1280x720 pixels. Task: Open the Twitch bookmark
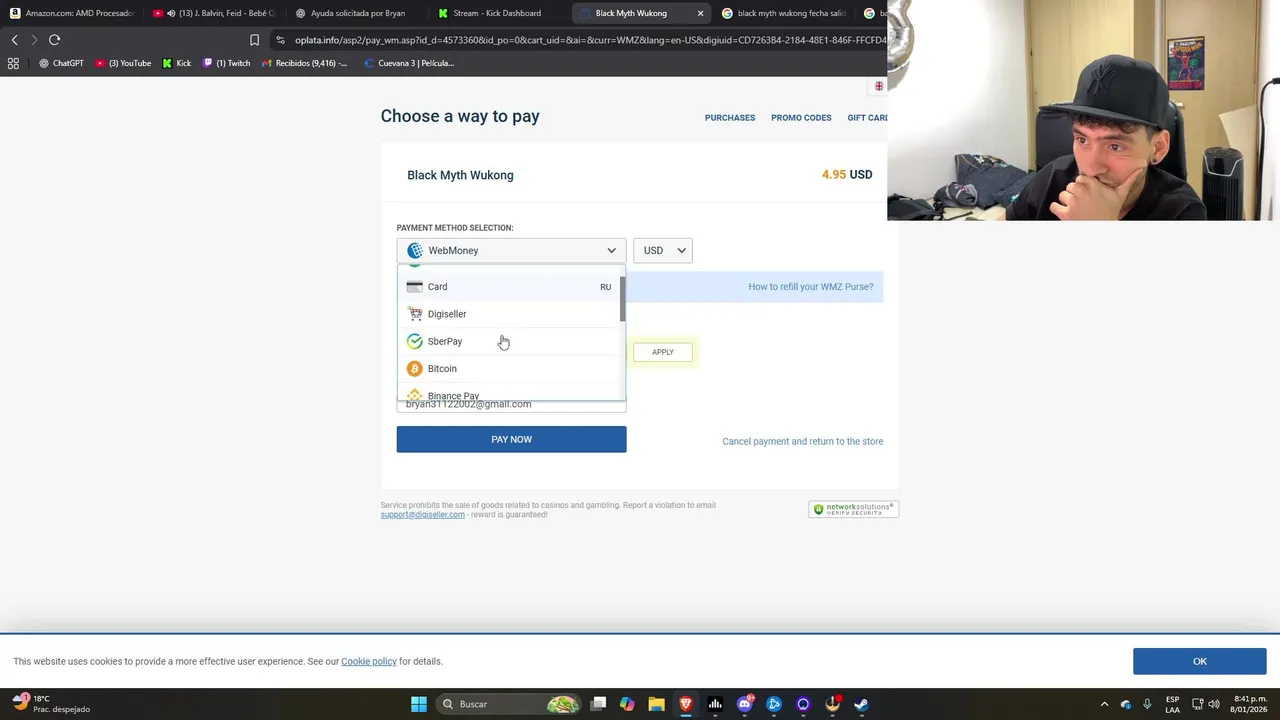[x=226, y=63]
